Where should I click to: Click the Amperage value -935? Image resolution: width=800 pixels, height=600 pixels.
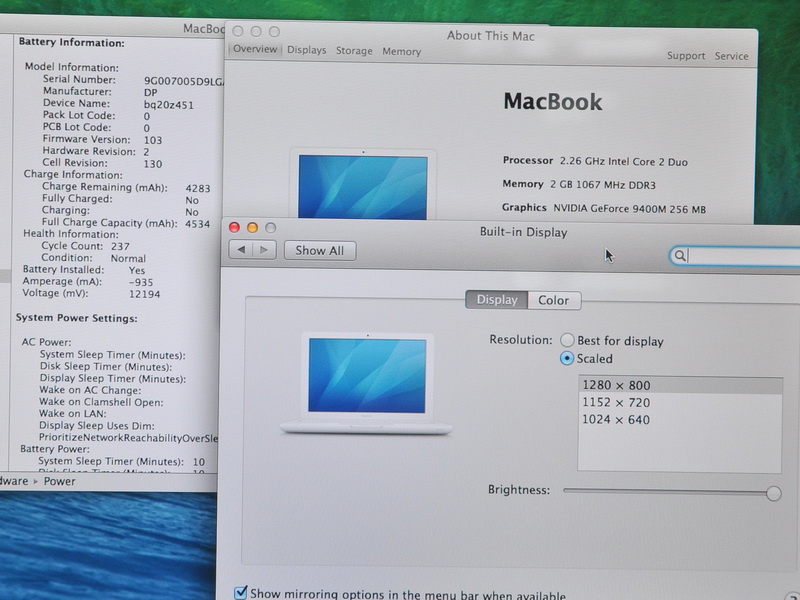(141, 282)
